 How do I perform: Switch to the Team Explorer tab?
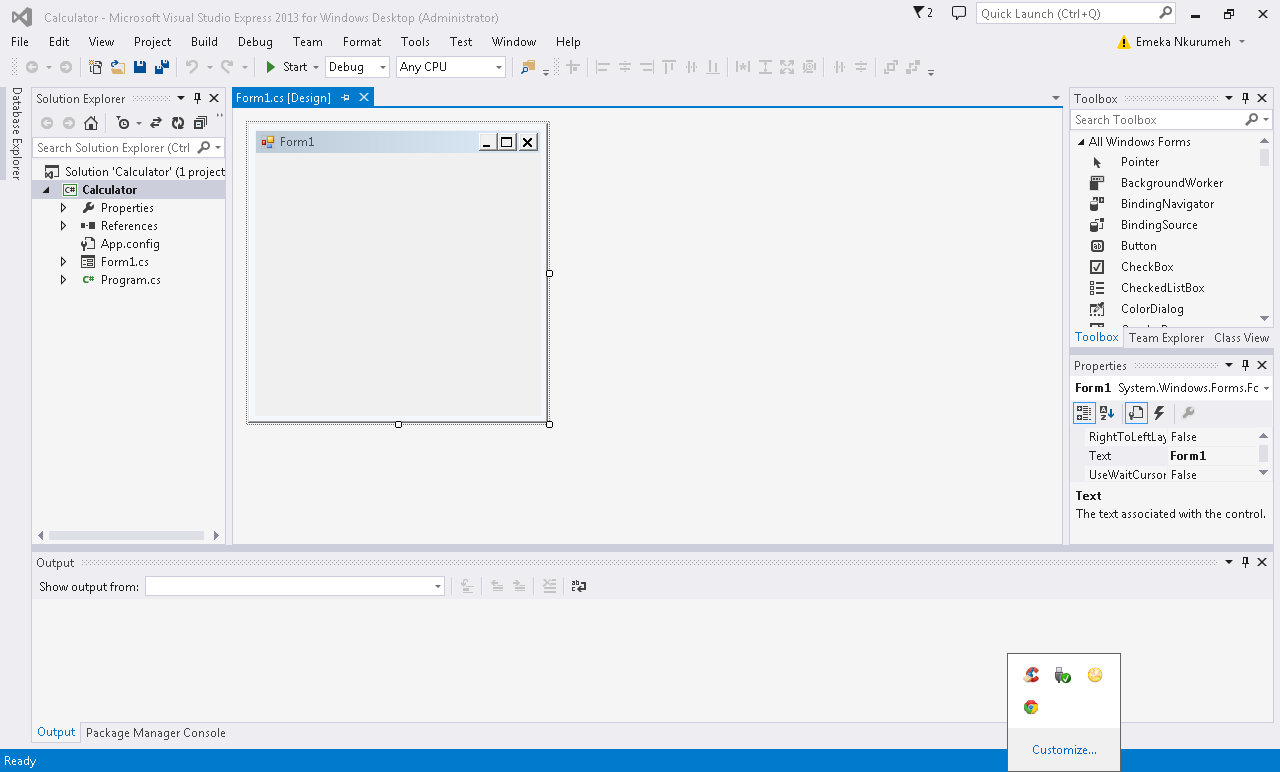pyautogui.click(x=1166, y=338)
